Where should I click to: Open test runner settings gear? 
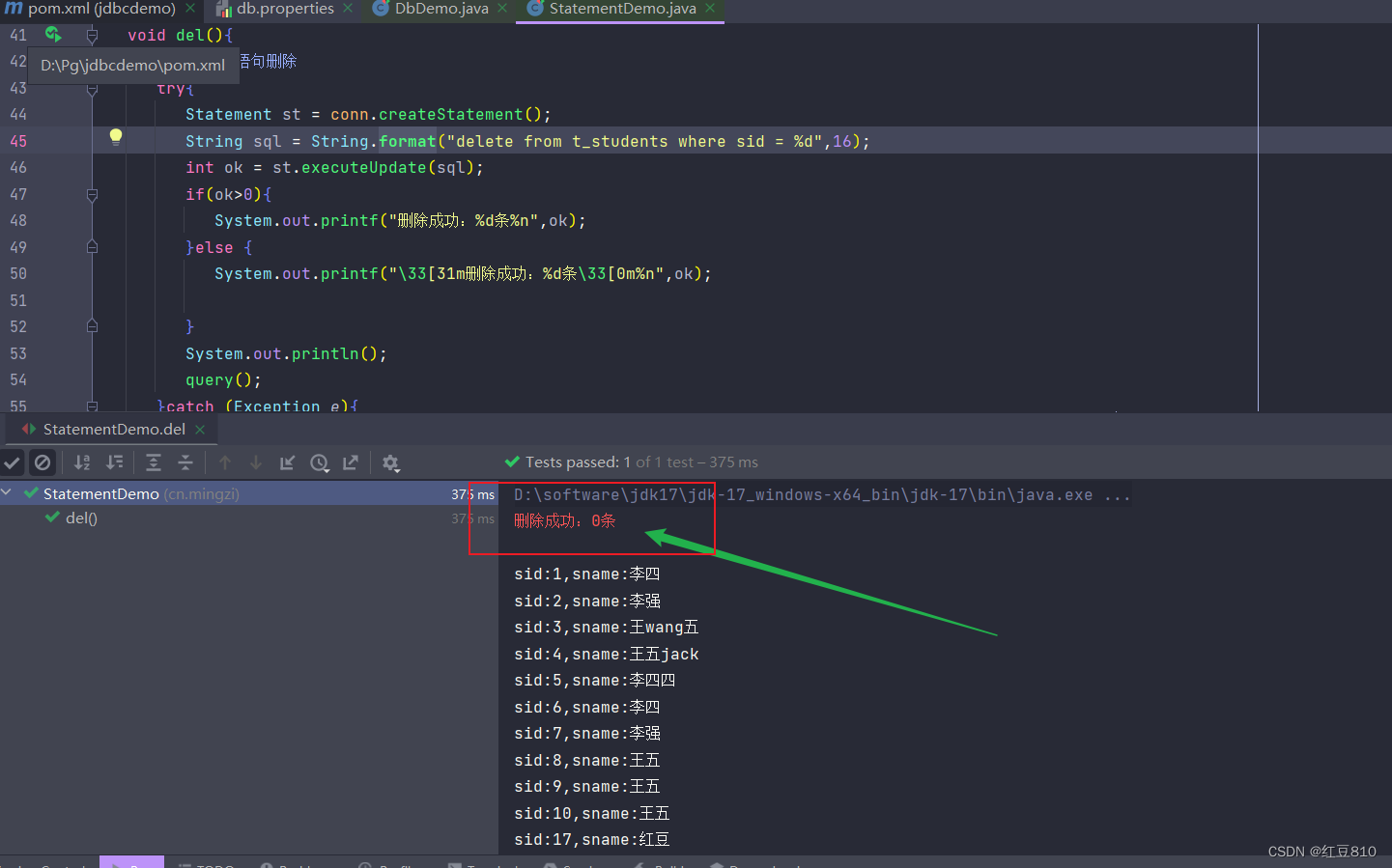click(391, 462)
